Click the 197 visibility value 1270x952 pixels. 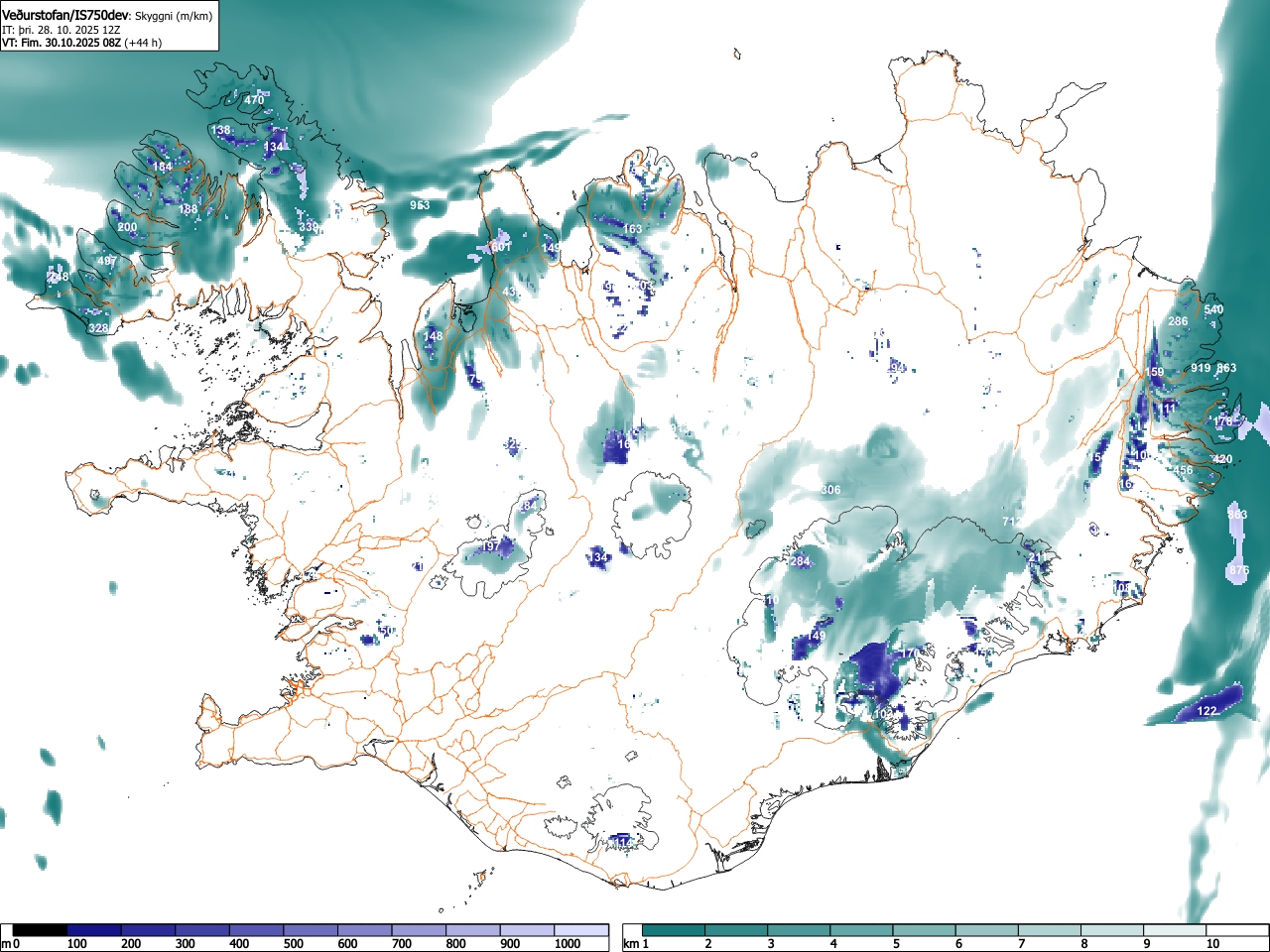click(x=490, y=547)
